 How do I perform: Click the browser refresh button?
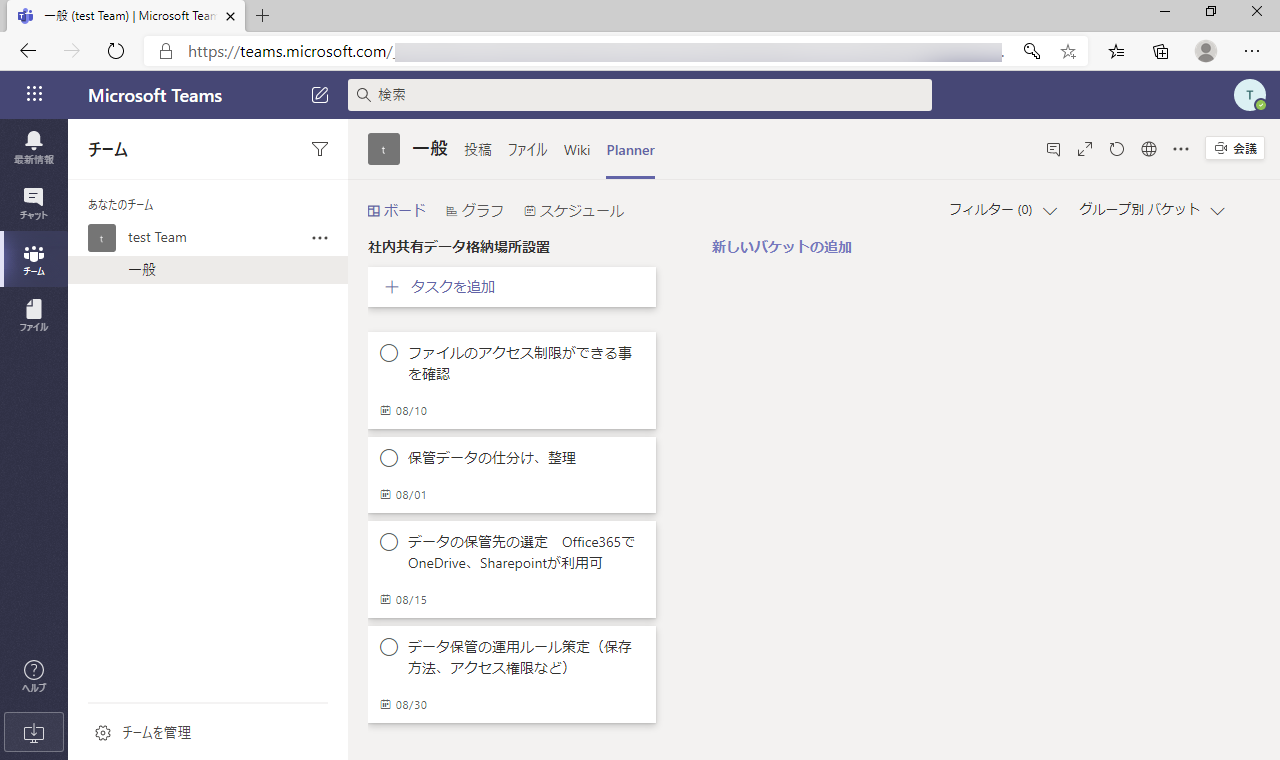[116, 51]
